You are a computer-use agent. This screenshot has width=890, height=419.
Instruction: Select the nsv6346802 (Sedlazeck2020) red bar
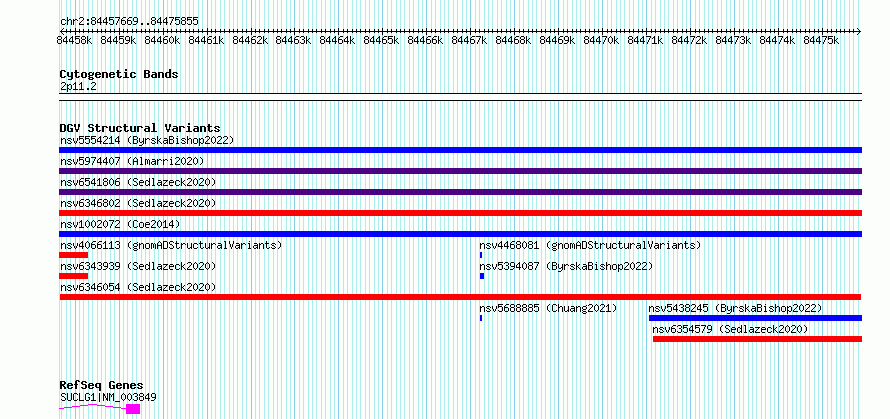(x=460, y=213)
